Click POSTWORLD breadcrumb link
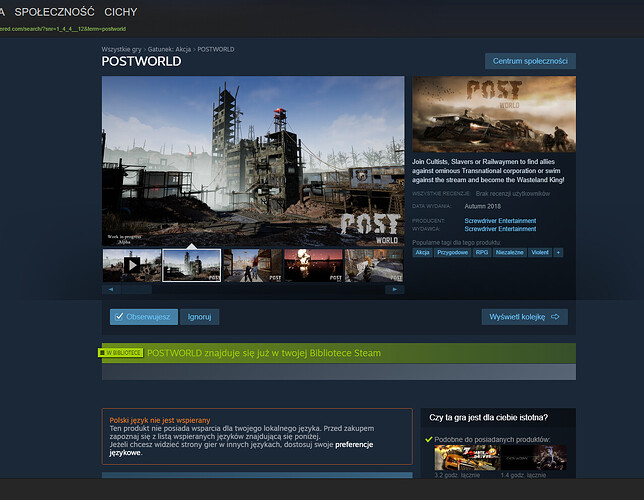 tap(216, 49)
